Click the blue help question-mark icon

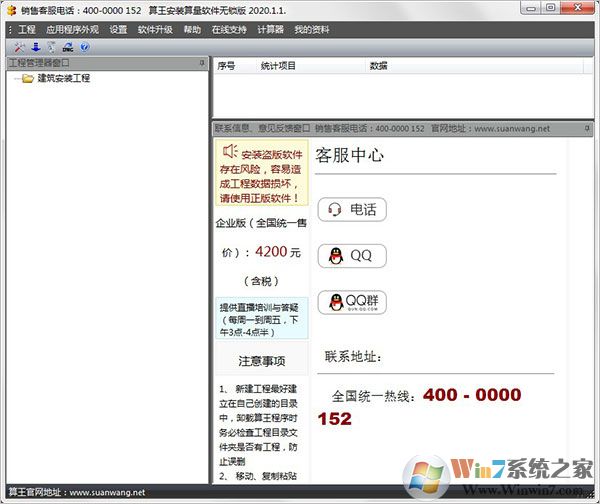click(84, 47)
